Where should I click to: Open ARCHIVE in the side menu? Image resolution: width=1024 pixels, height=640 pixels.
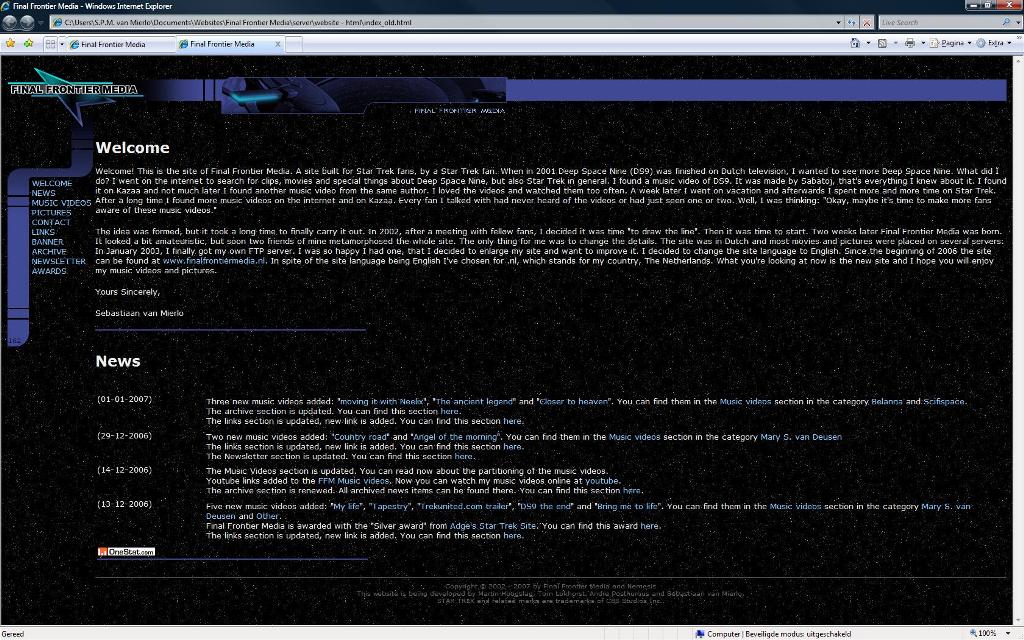tap(49, 251)
